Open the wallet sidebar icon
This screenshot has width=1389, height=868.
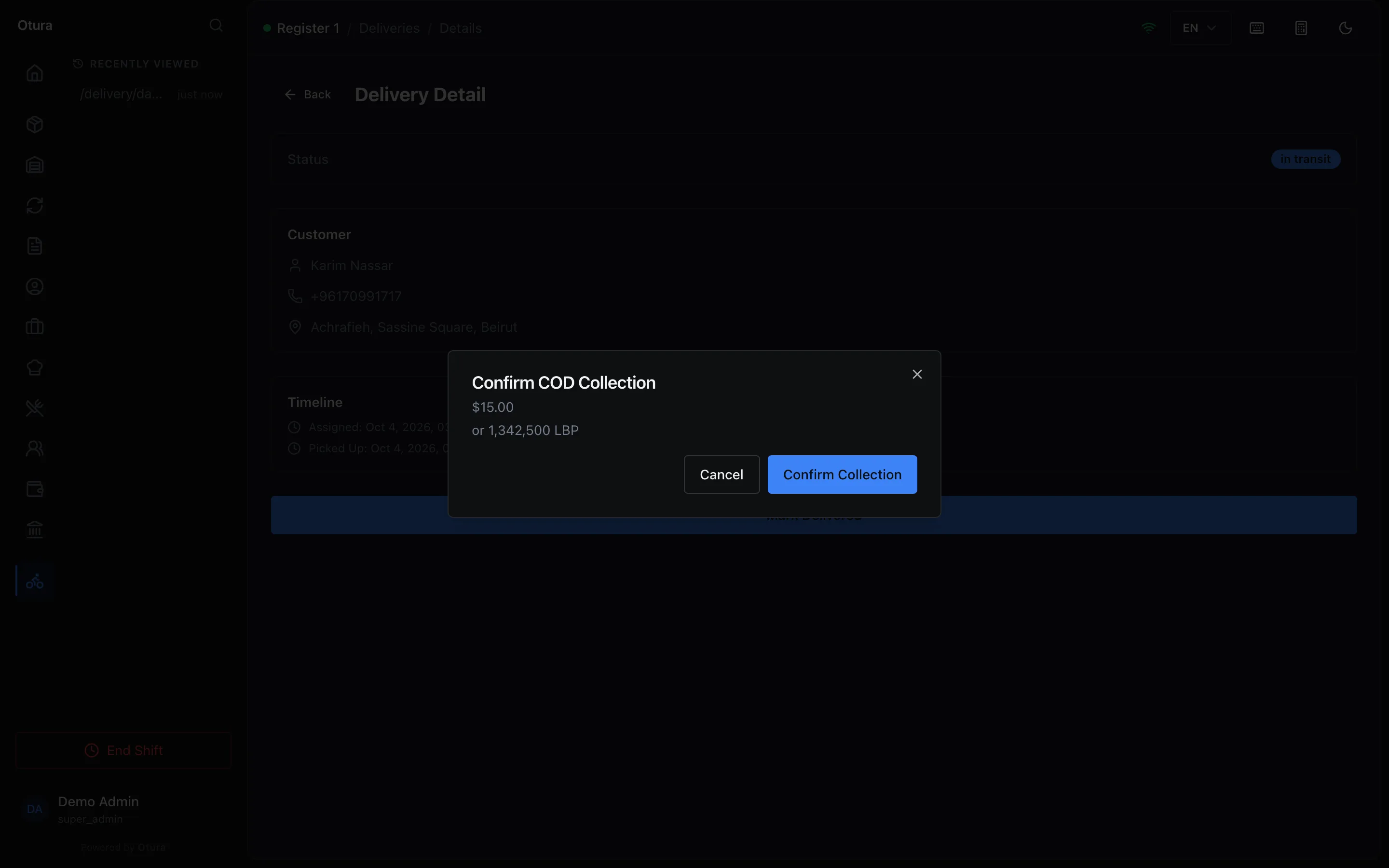click(x=34, y=489)
